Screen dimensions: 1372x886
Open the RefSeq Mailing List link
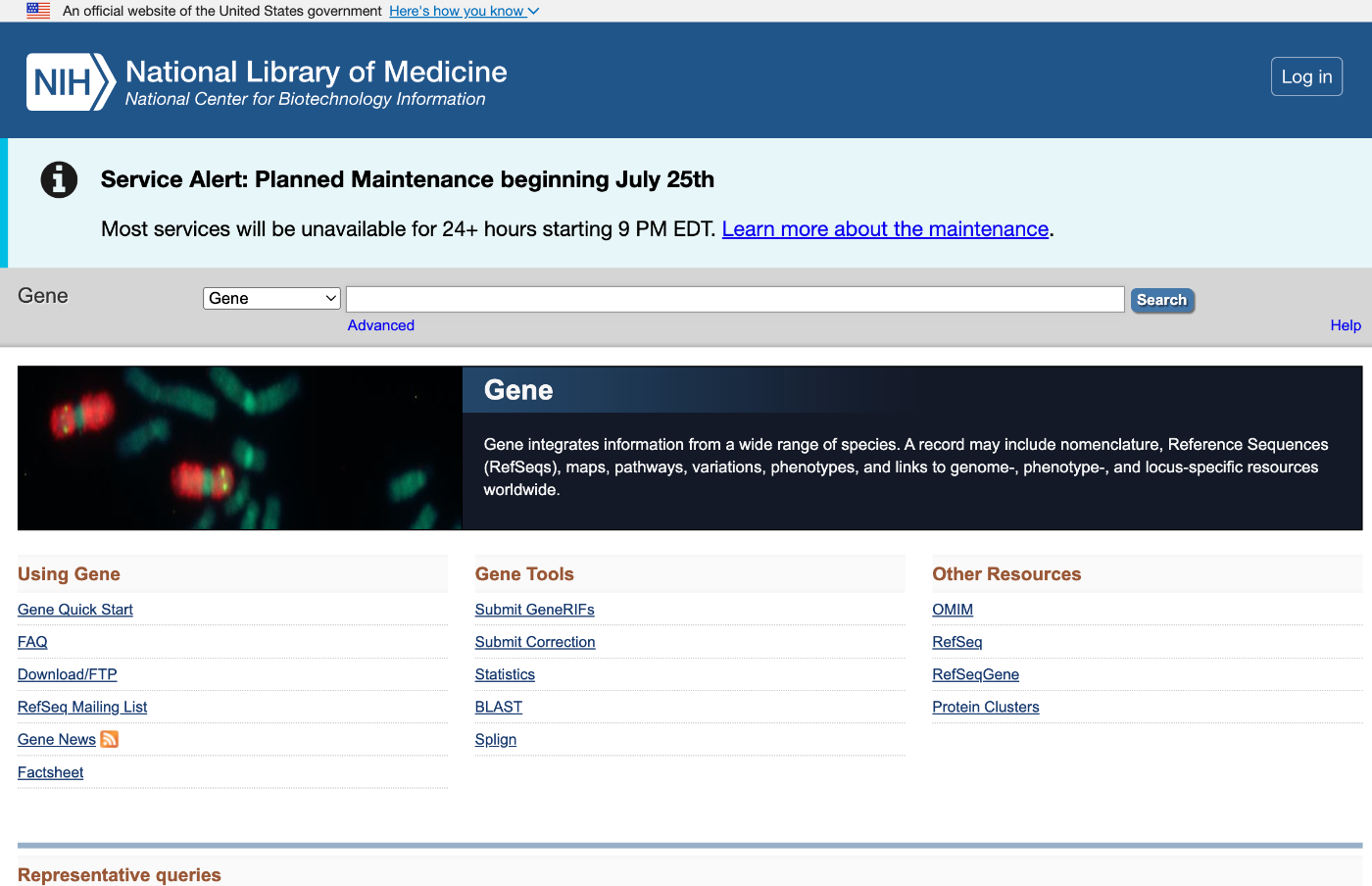coord(82,707)
